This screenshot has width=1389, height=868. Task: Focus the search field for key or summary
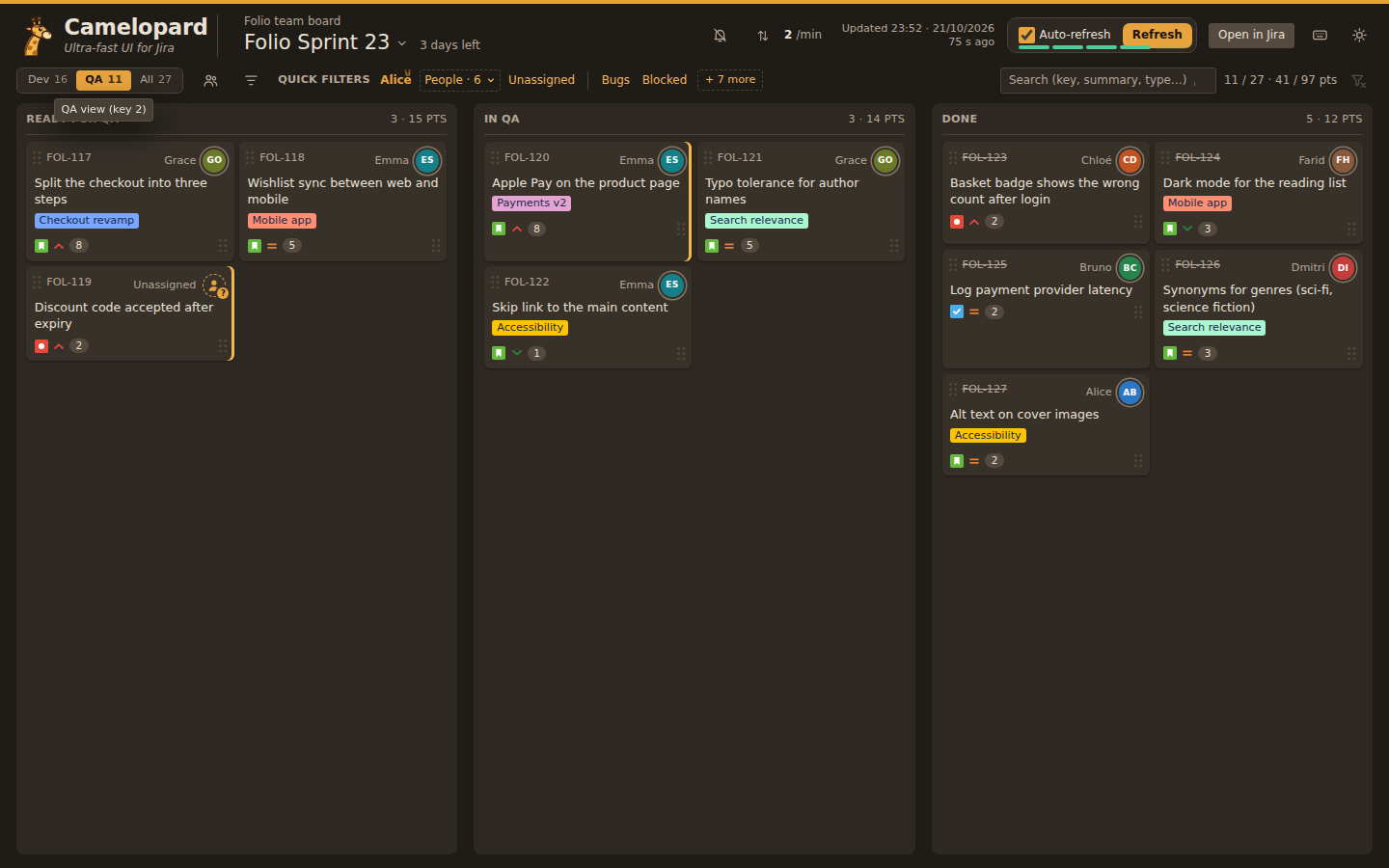pos(1107,80)
